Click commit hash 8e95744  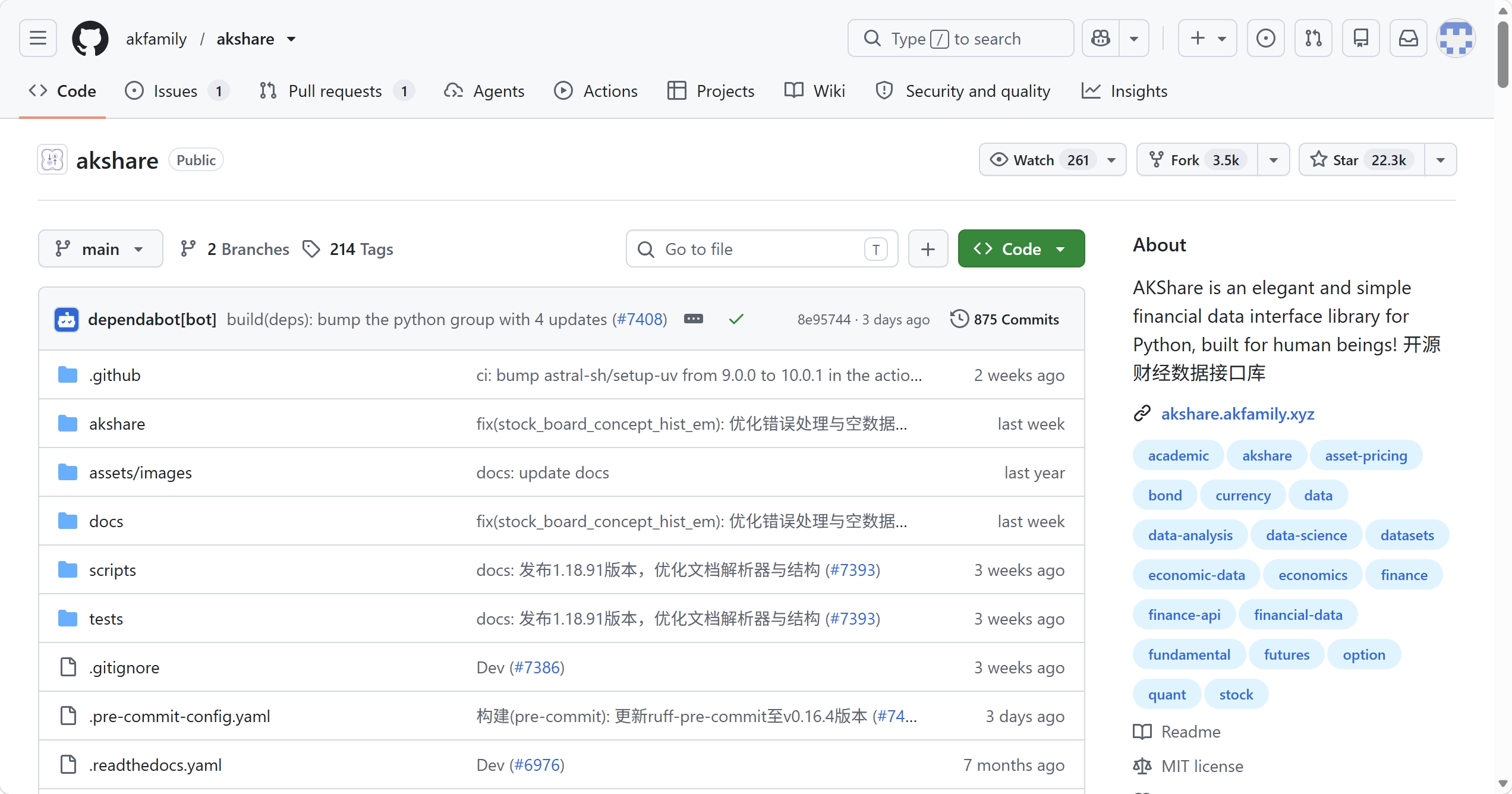(824, 319)
